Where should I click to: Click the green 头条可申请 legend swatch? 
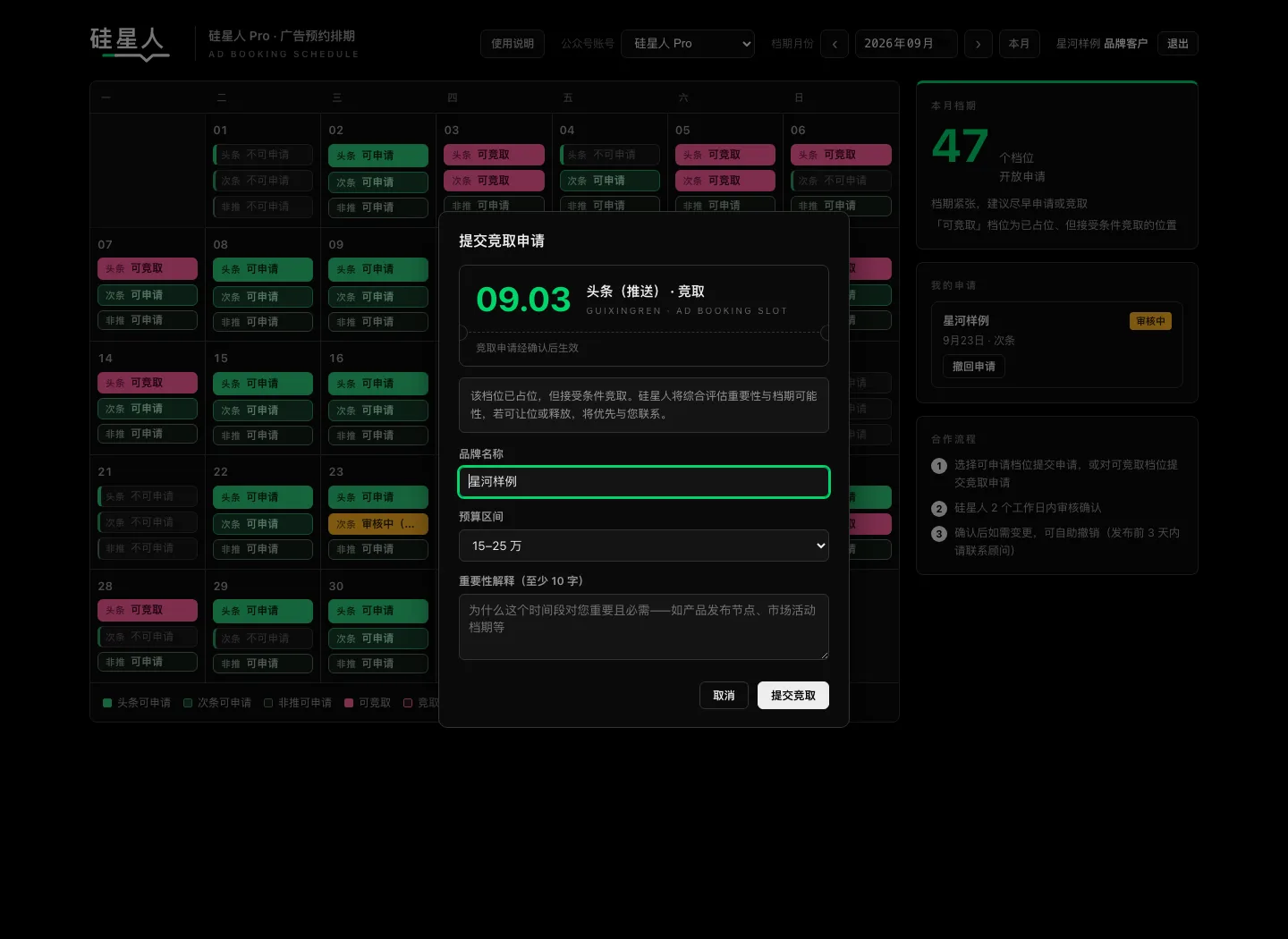(x=107, y=703)
